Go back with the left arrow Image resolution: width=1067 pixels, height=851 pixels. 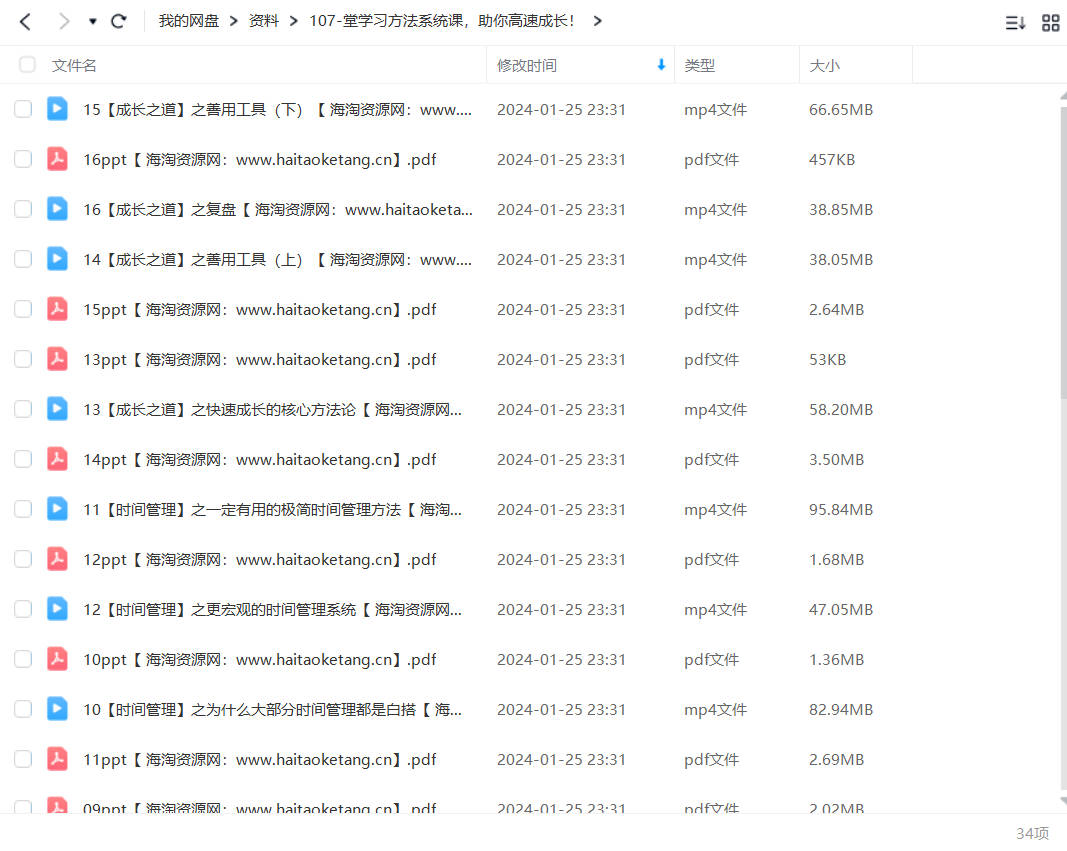[x=25, y=22]
